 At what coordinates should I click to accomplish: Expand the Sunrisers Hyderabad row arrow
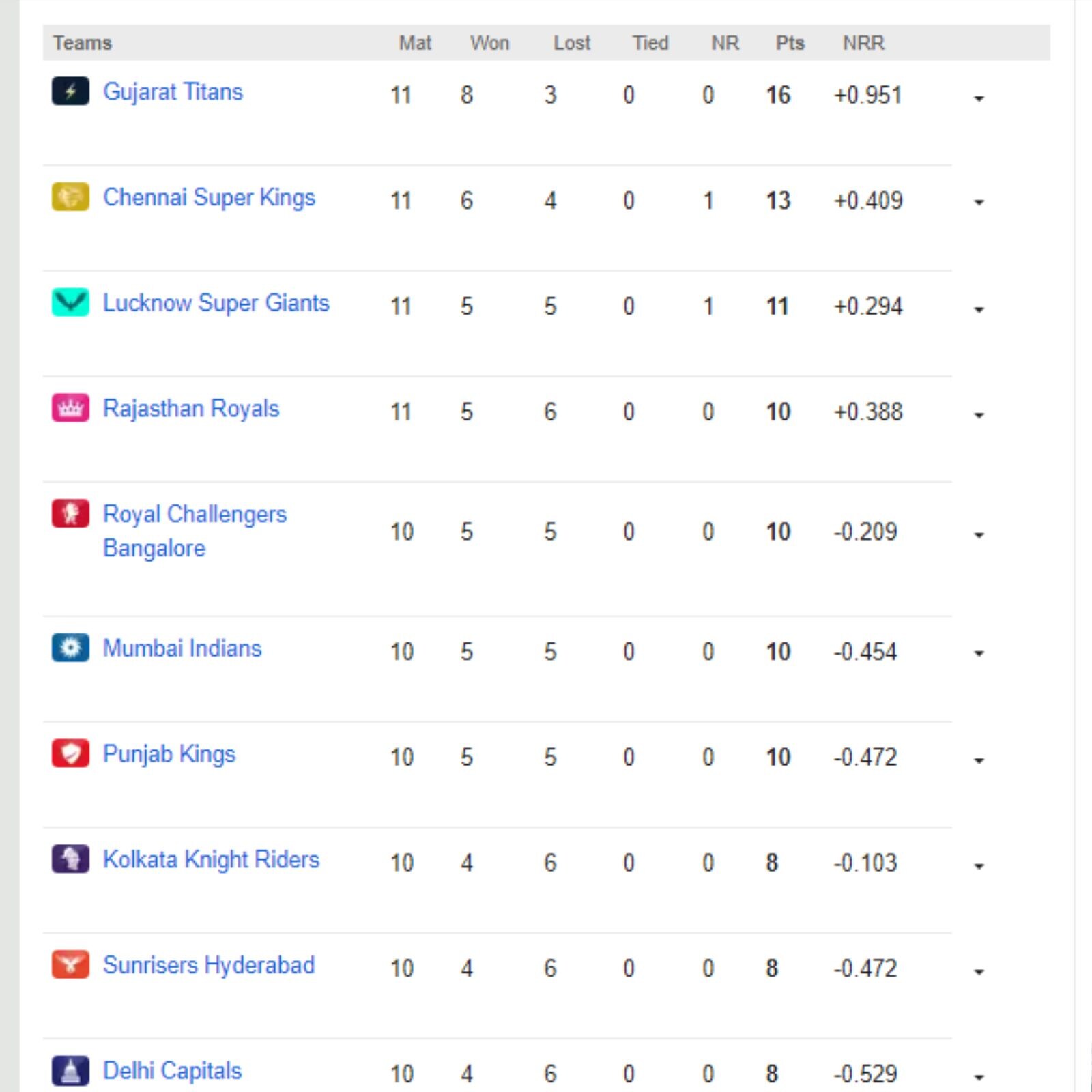[x=979, y=972]
